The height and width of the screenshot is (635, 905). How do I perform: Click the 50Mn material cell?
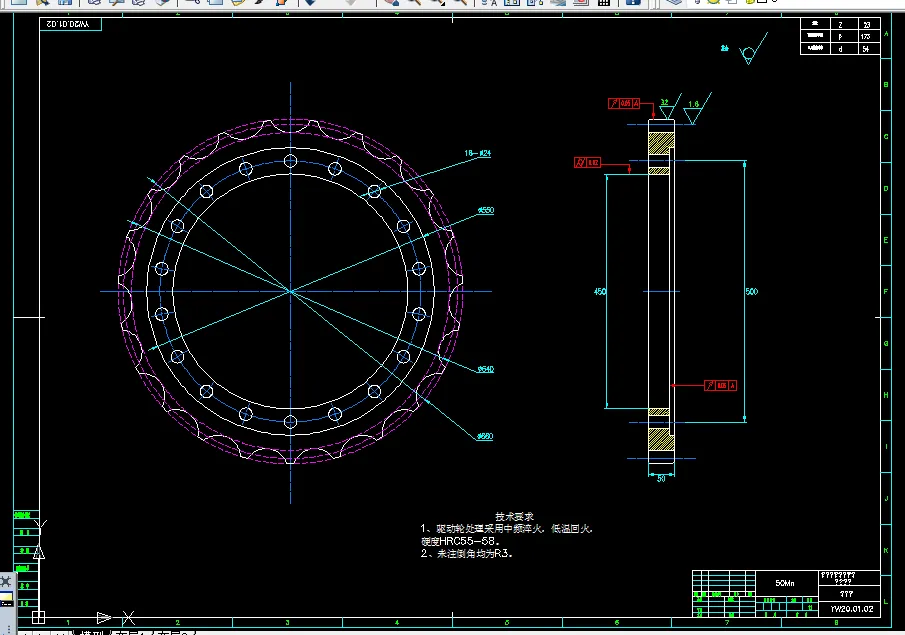point(785,583)
